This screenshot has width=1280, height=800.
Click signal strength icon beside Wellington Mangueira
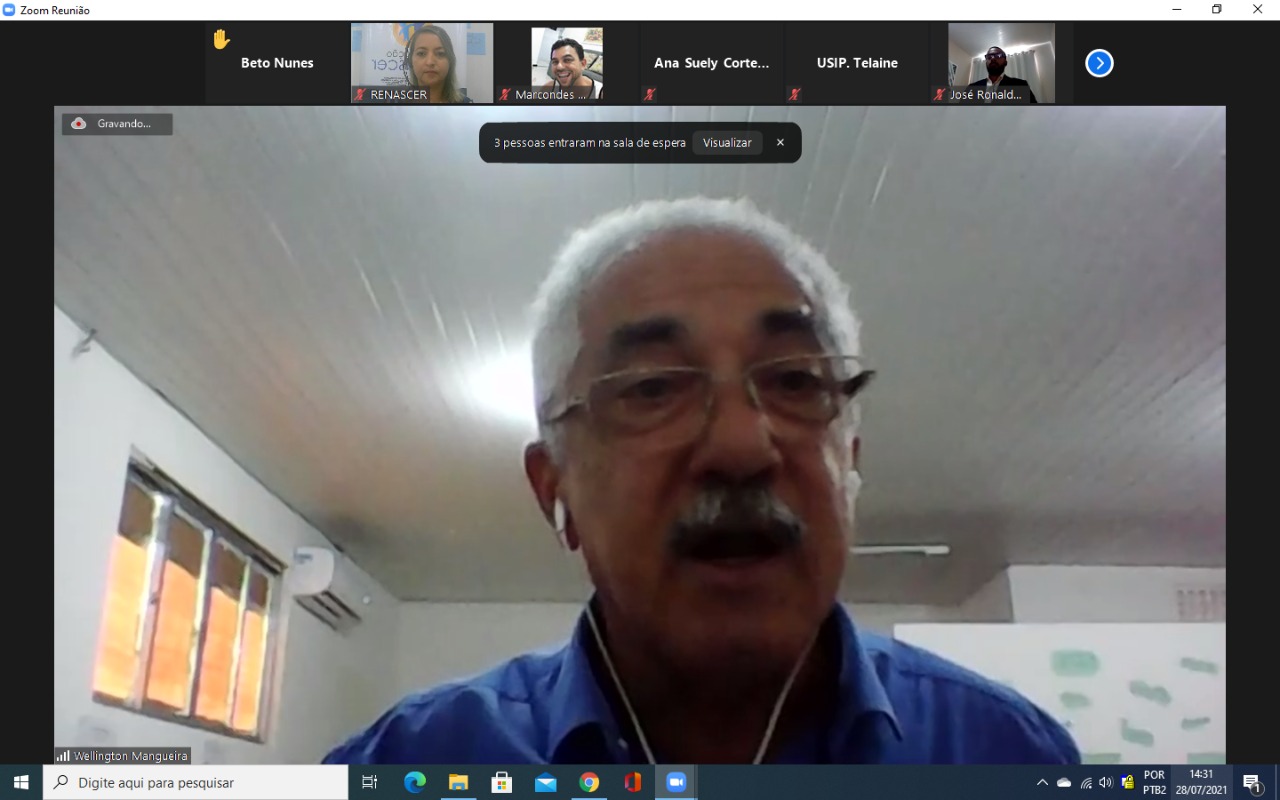pos(63,756)
